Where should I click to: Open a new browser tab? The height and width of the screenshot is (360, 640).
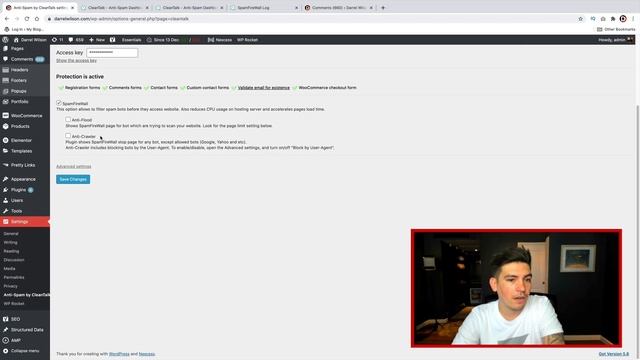tap(383, 8)
